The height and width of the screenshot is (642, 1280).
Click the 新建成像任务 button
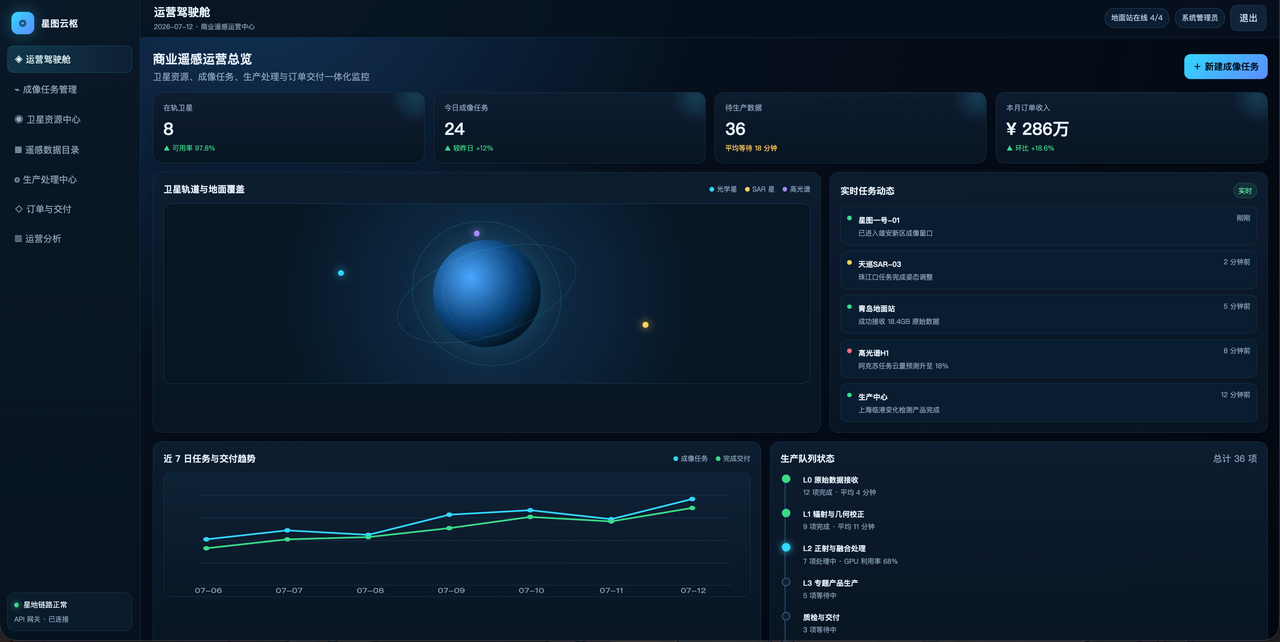click(1225, 66)
